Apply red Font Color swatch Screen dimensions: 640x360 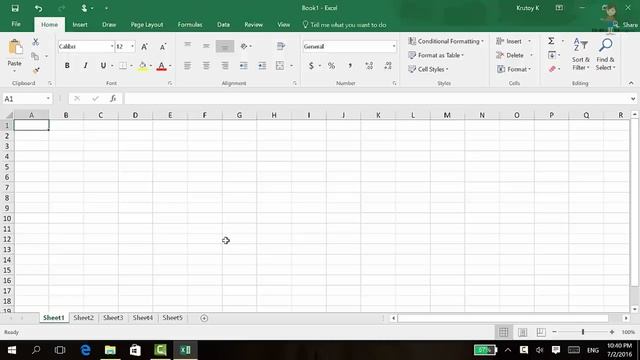click(x=161, y=66)
